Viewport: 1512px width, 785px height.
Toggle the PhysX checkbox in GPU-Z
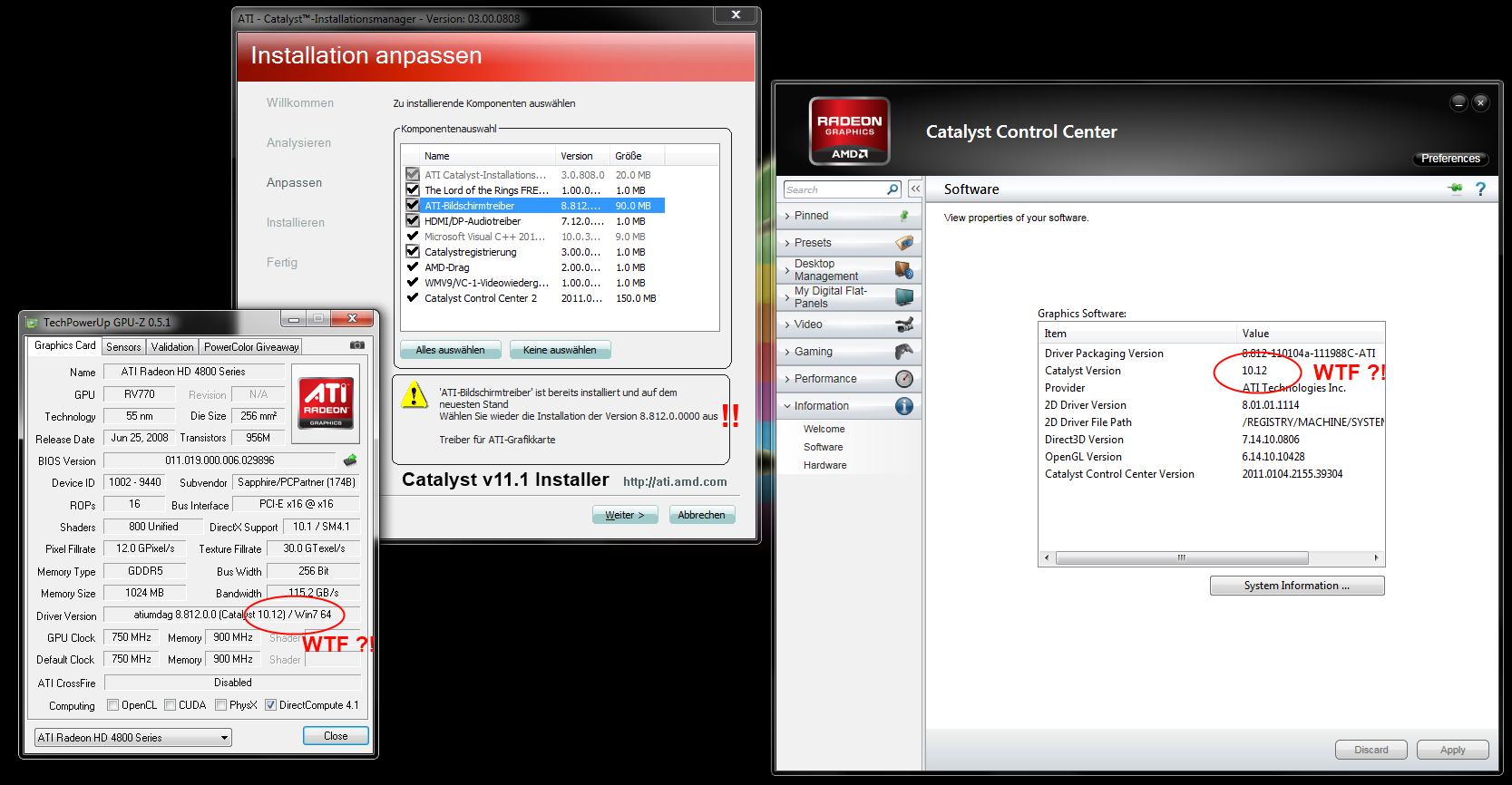point(220,704)
